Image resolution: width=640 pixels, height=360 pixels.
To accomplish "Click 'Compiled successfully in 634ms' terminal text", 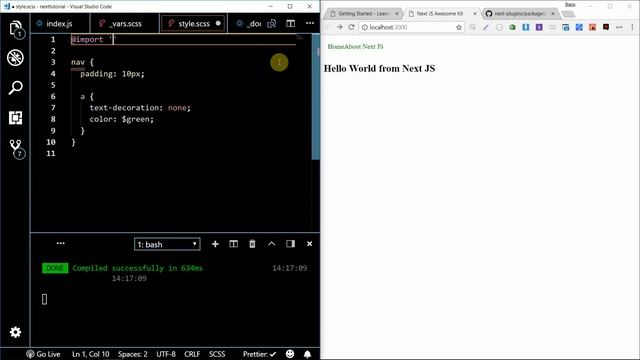I will [138, 268].
